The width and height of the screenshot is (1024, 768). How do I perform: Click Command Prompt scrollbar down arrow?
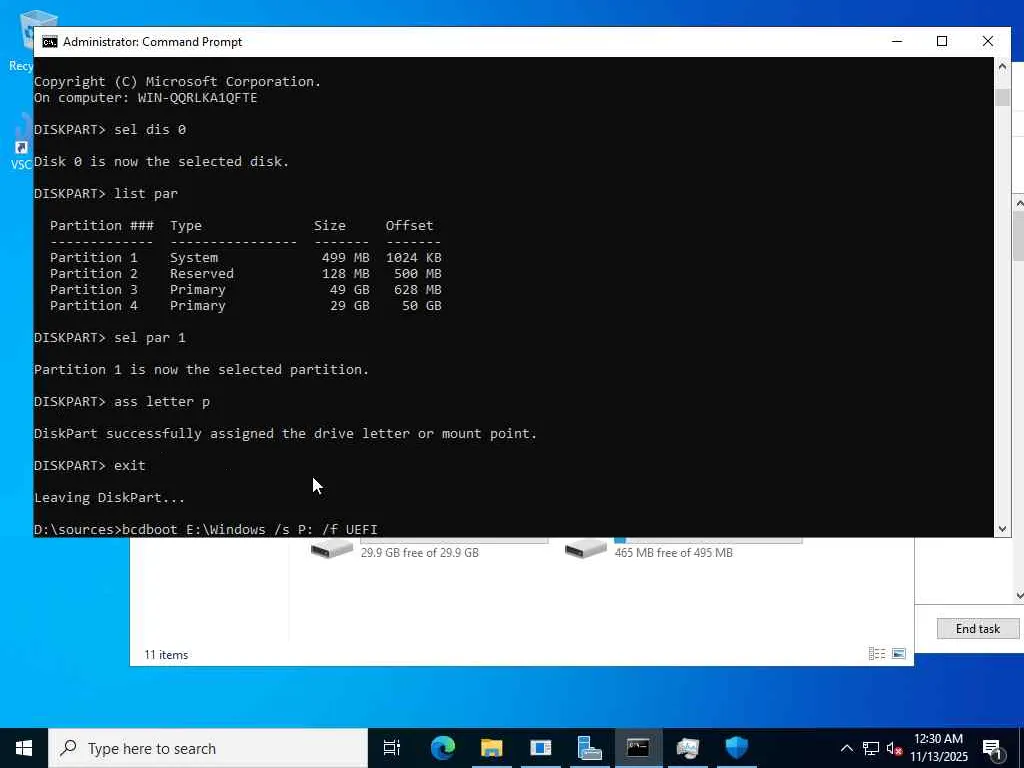point(1002,529)
